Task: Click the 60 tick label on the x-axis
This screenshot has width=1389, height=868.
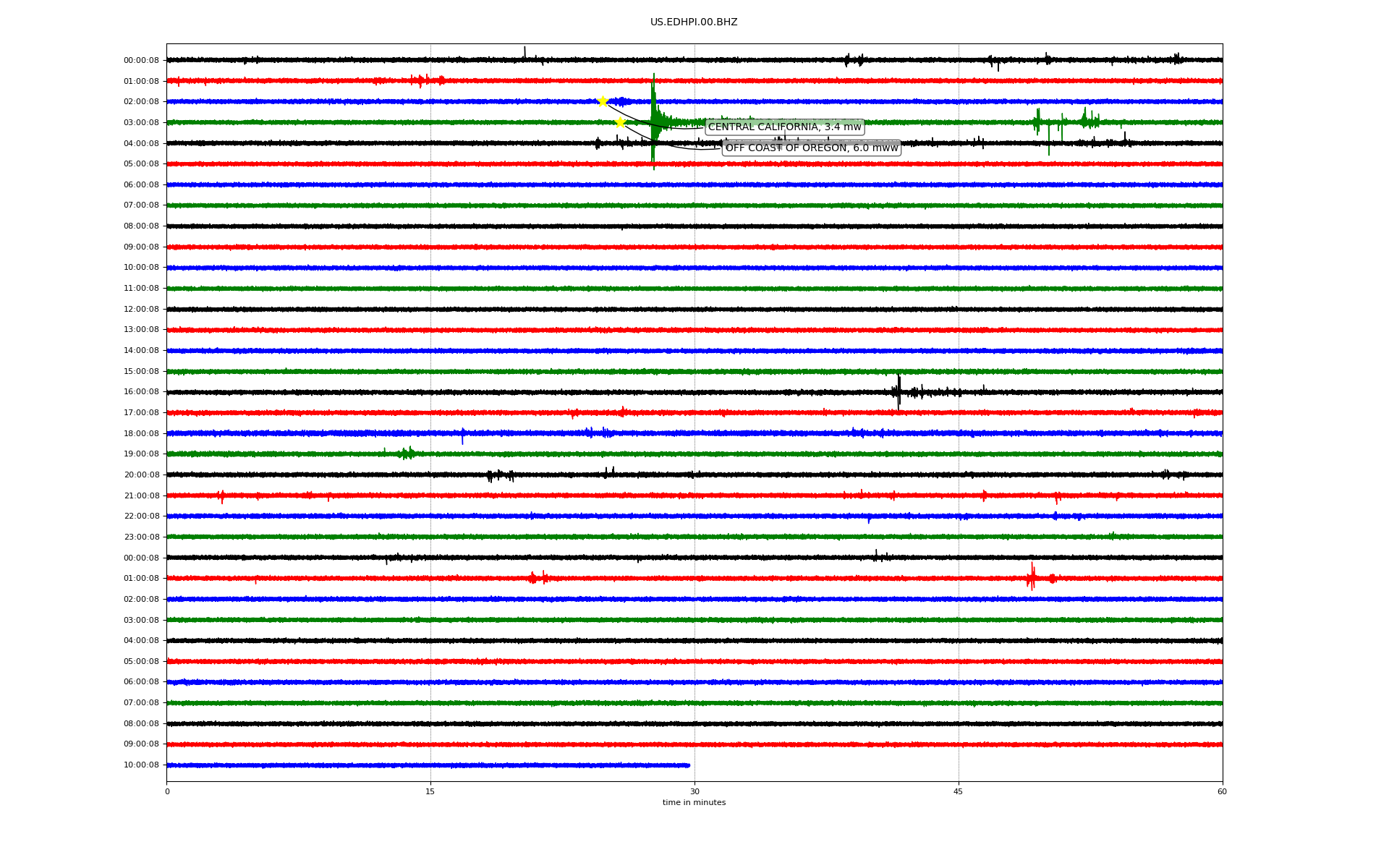Action: 1221,791
